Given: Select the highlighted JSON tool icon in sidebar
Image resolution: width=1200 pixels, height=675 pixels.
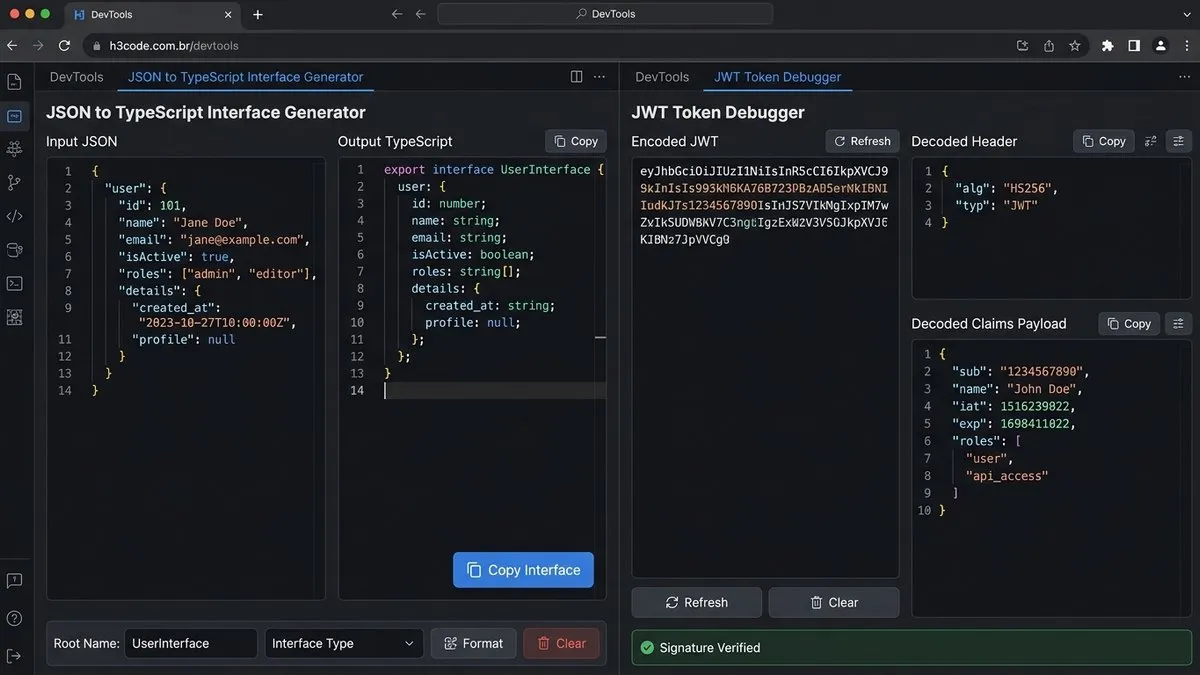Looking at the screenshot, I should click(x=14, y=116).
